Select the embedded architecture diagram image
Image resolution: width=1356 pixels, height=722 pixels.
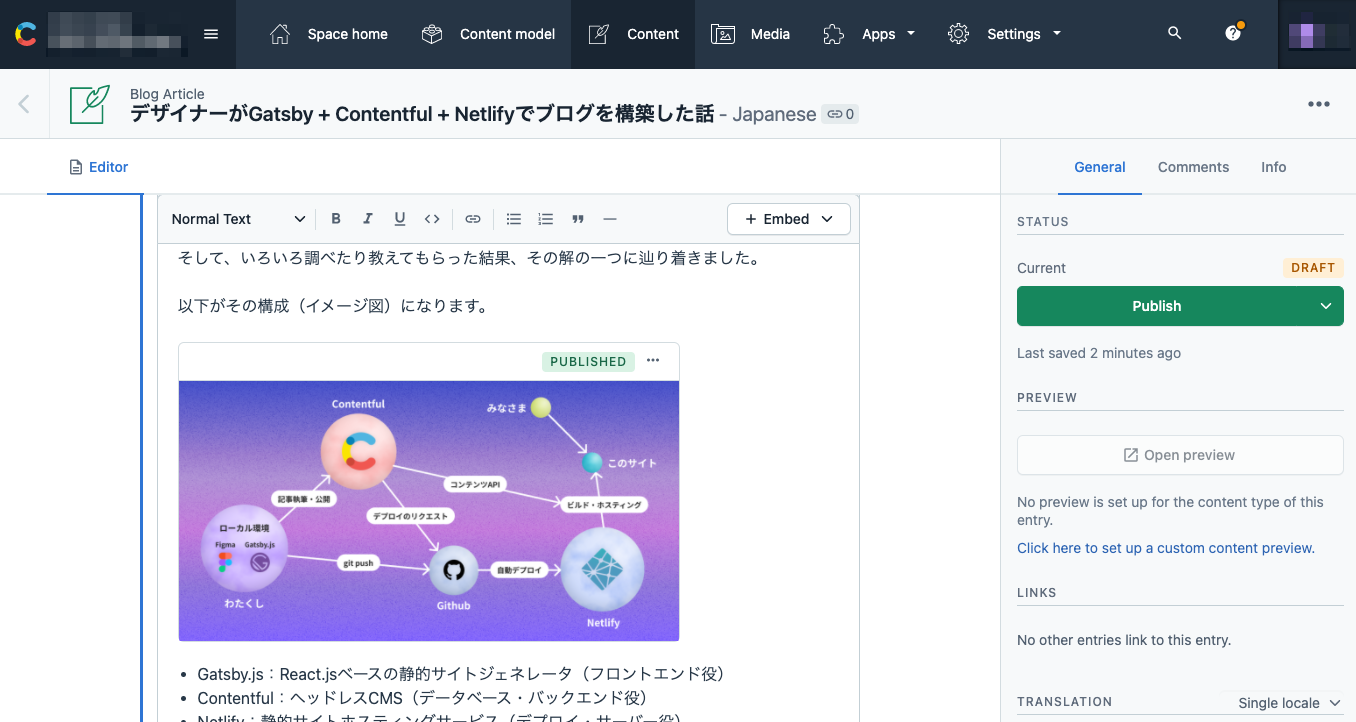pyautogui.click(x=428, y=510)
